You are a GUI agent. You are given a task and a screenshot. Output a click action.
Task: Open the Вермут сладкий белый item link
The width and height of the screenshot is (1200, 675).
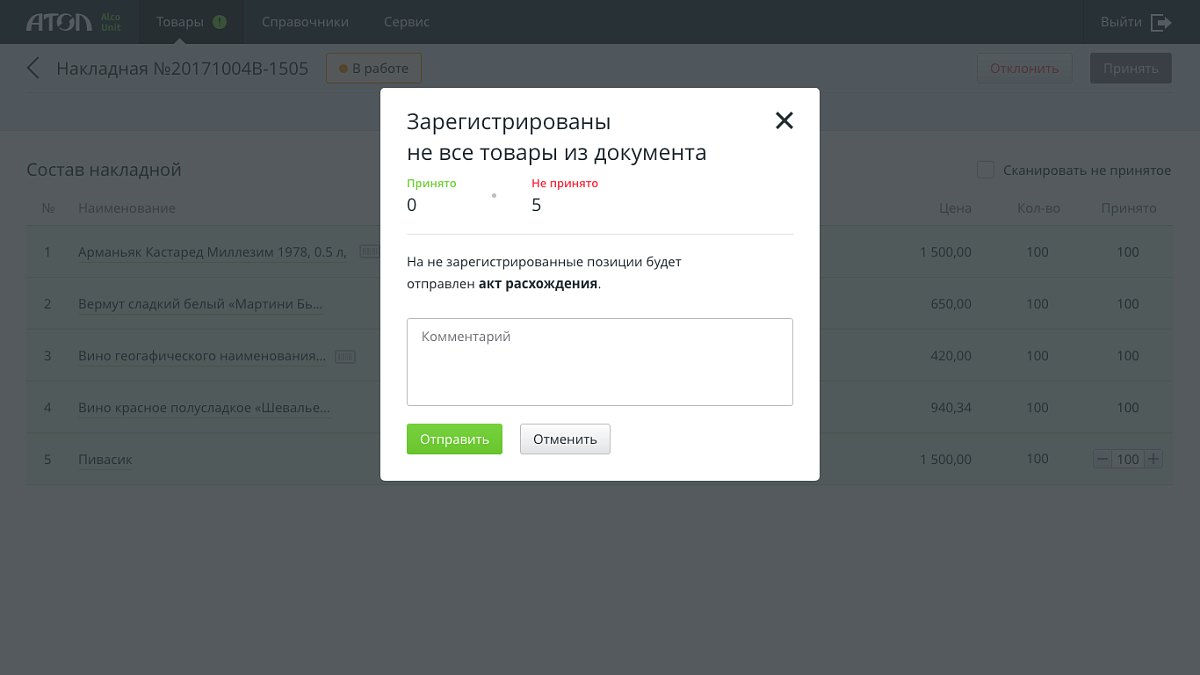200,304
